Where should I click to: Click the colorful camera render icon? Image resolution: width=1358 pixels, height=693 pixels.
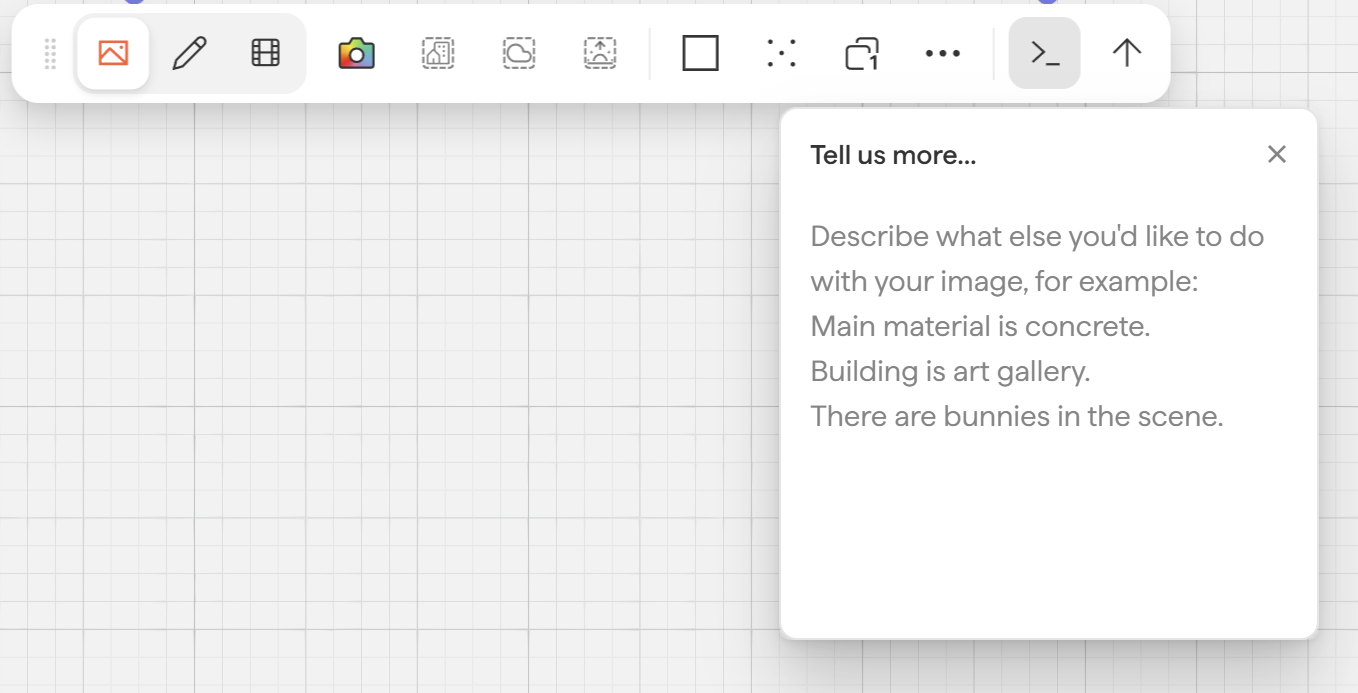[356, 53]
